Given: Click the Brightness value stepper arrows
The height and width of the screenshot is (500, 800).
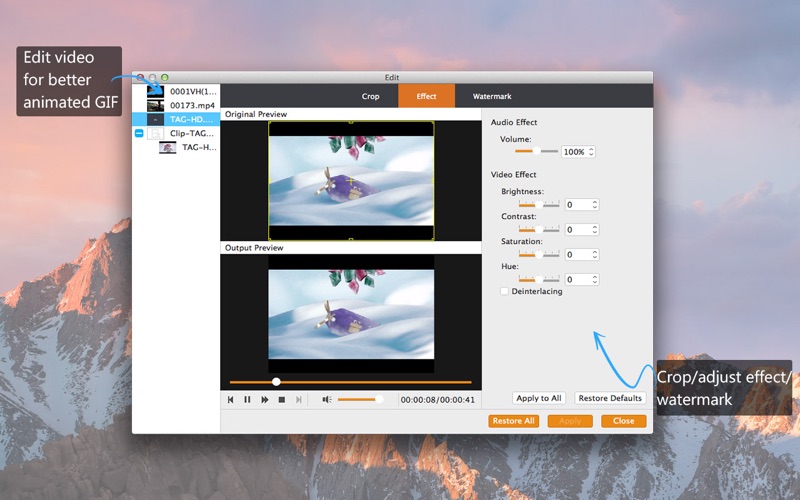Looking at the screenshot, I should coord(595,204).
